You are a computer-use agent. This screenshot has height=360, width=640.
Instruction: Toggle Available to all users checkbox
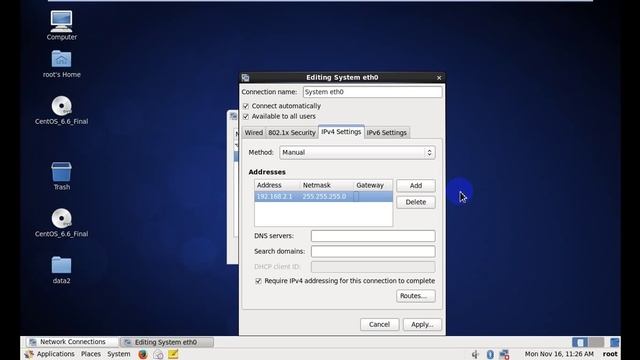click(246, 117)
